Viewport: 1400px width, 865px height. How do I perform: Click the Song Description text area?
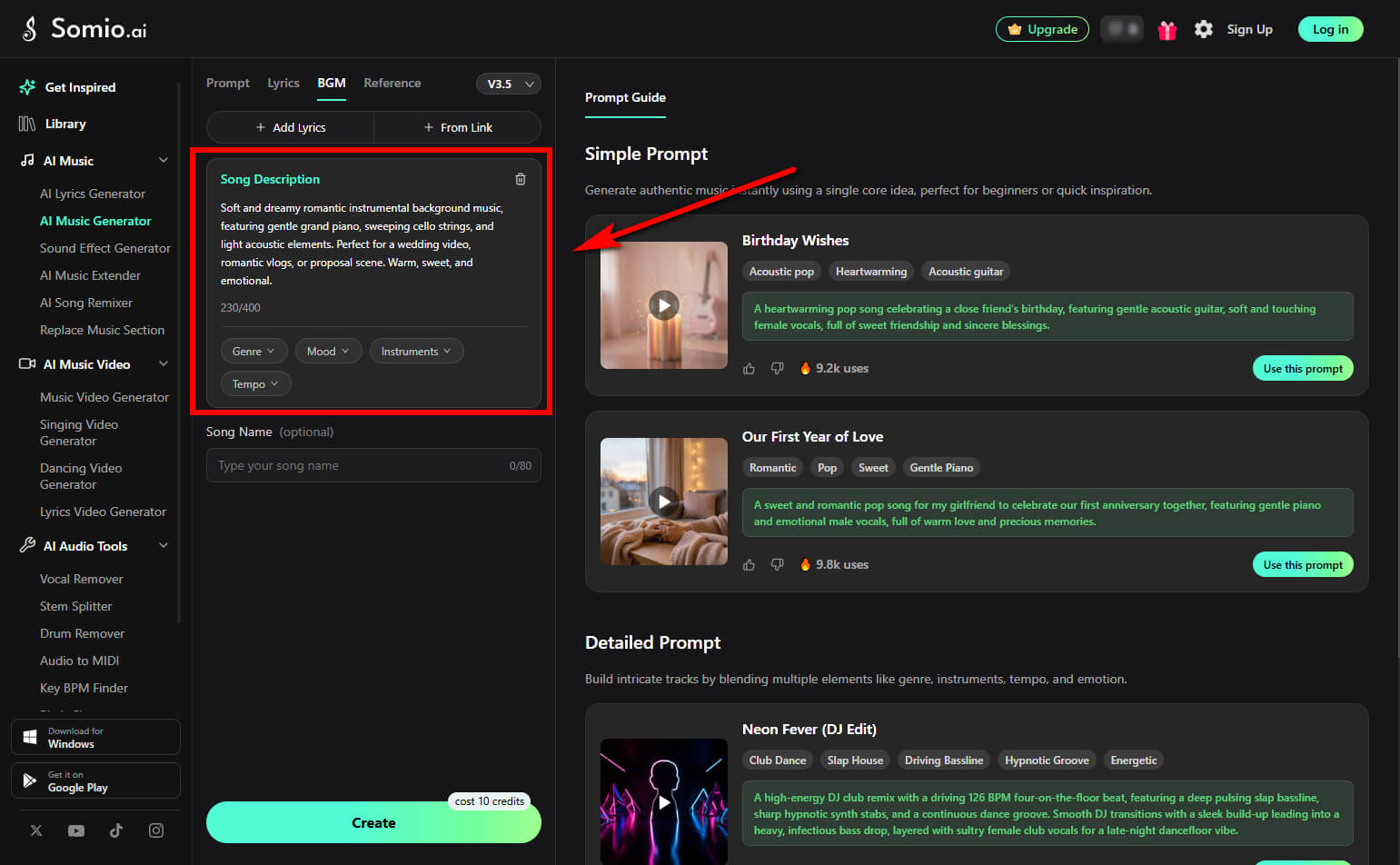(x=373, y=244)
